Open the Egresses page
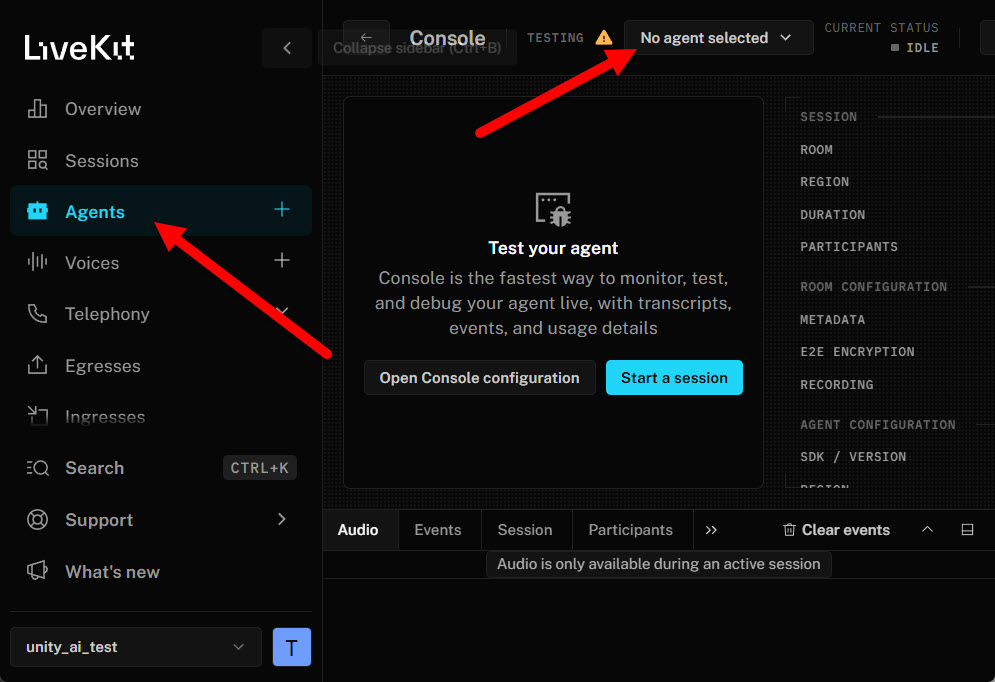 (161, 365)
